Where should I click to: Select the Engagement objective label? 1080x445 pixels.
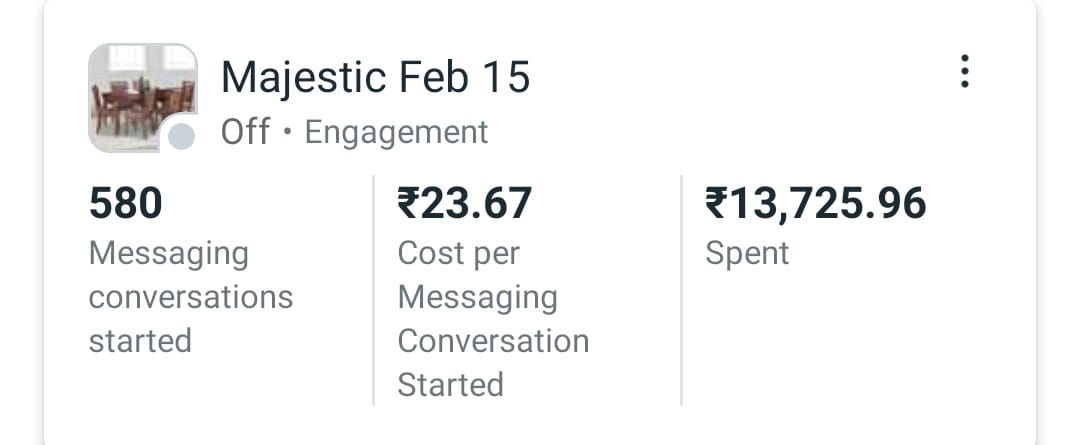(396, 132)
